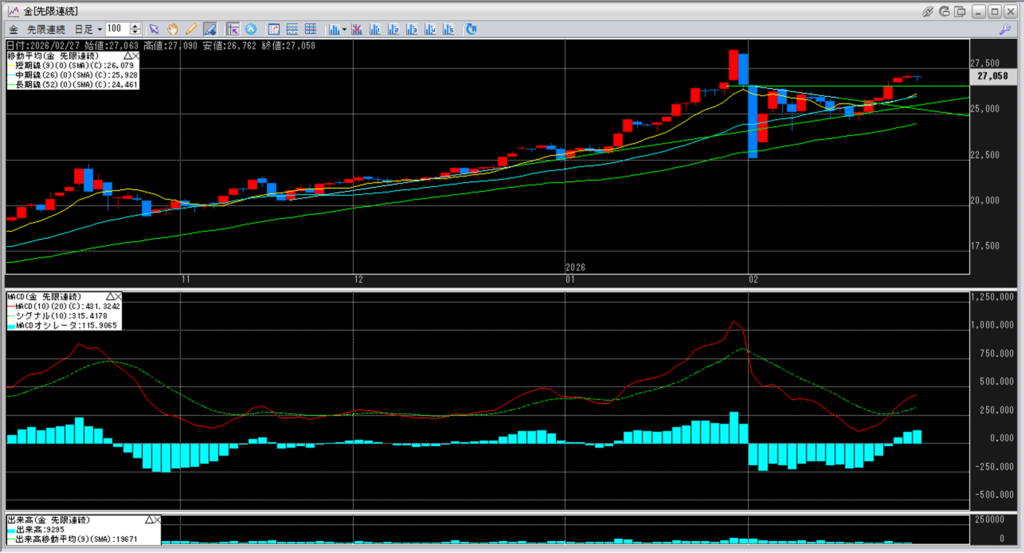The image size is (1024, 553).
Task: Click the blue circular up-arrow icon
Action: click(x=250, y=29)
